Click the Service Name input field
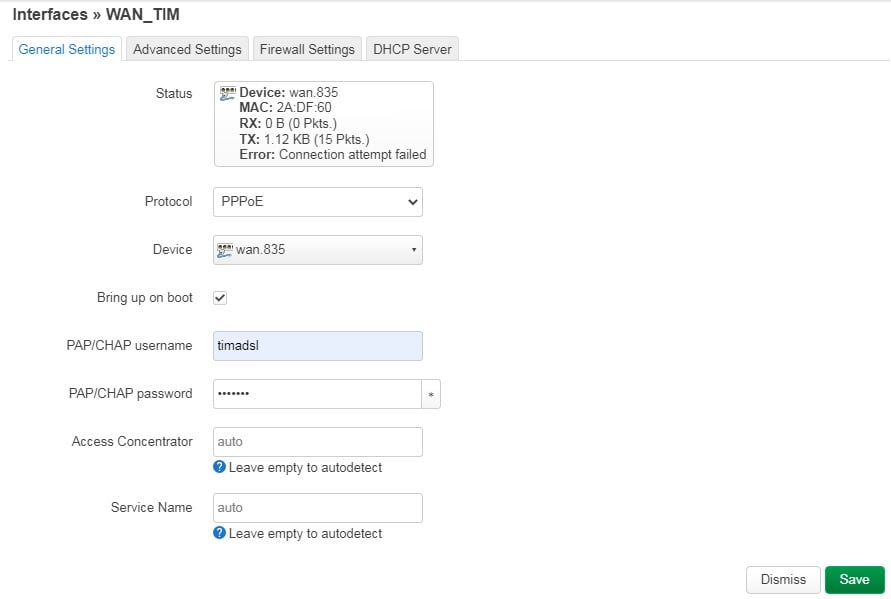The height and width of the screenshot is (599, 891). [318, 508]
